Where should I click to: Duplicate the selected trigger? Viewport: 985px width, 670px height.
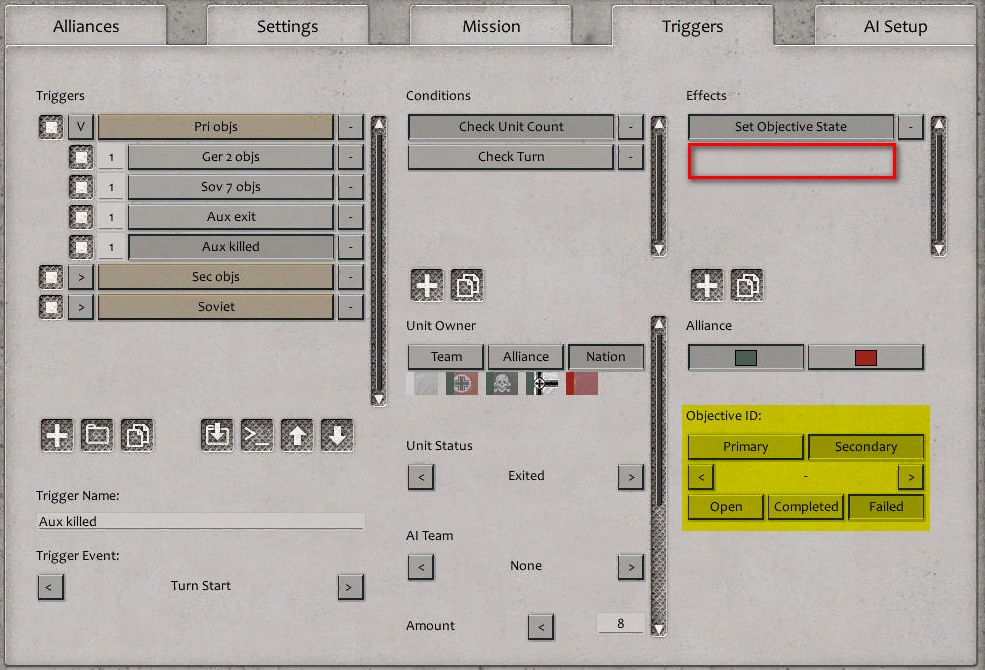click(137, 436)
